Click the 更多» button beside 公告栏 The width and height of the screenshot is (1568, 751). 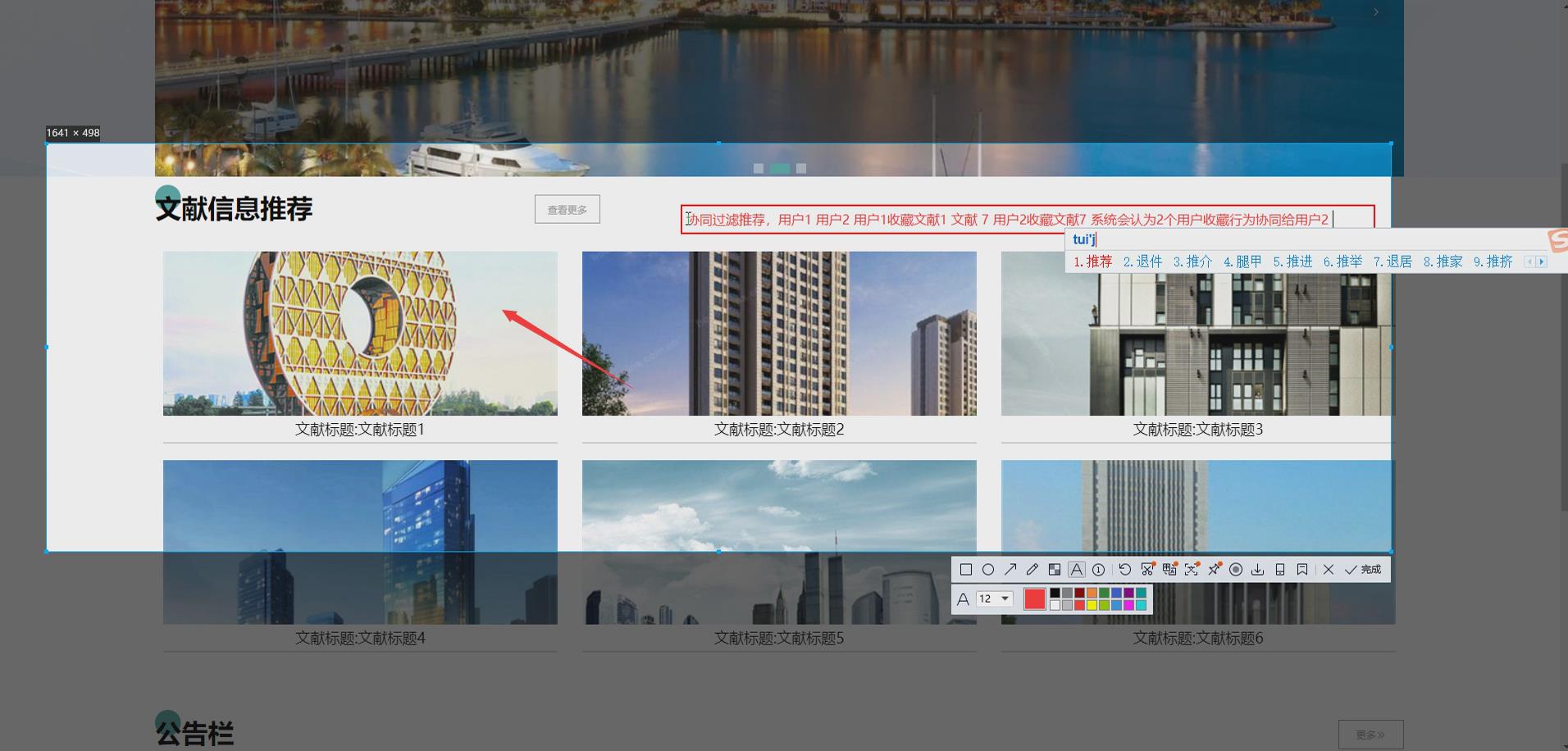click(x=1370, y=735)
